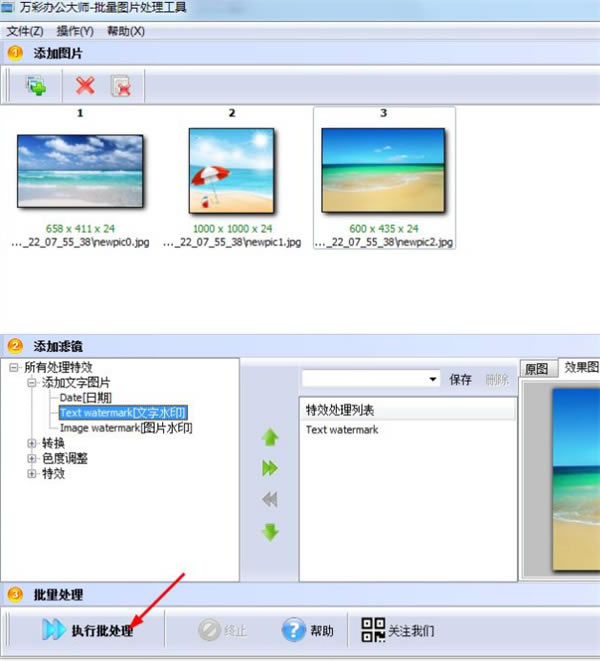Open the 文件(Z) menu
600x661 pixels.
25,31
